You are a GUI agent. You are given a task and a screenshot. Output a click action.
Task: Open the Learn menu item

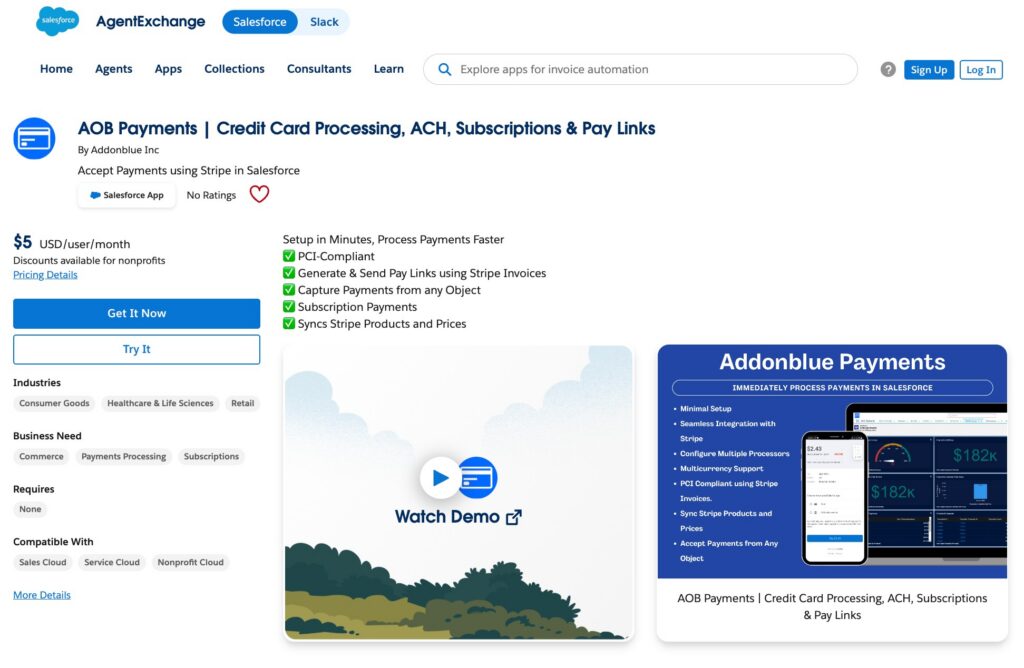(389, 69)
